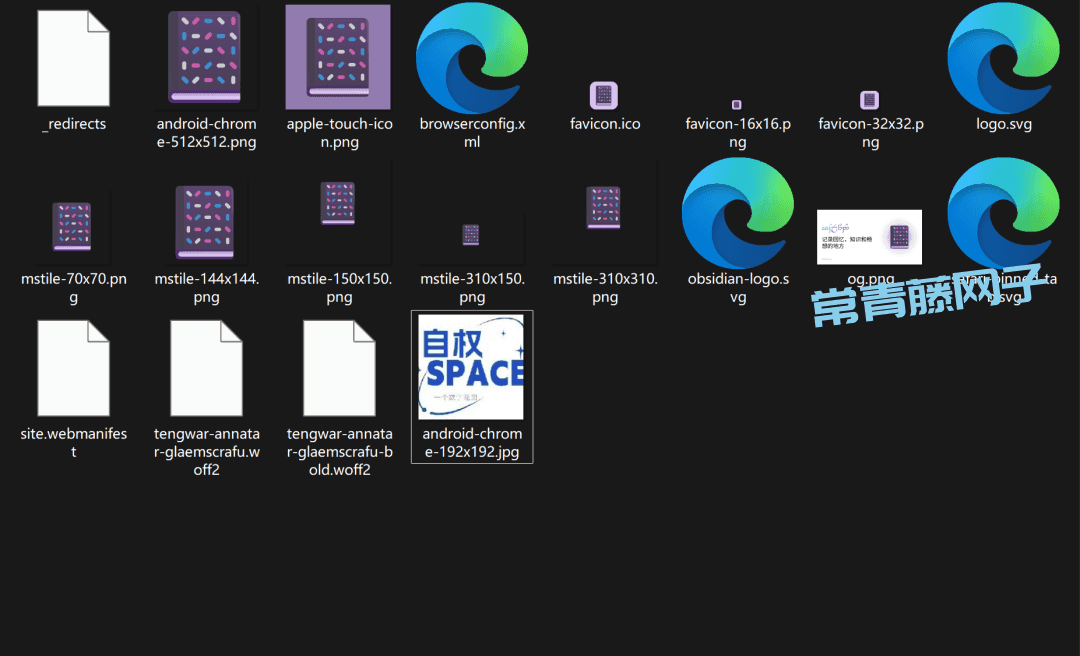Image resolution: width=1080 pixels, height=656 pixels.
Task: Select the Edge icon of browserconfig.xml
Action: pyautogui.click(x=472, y=58)
